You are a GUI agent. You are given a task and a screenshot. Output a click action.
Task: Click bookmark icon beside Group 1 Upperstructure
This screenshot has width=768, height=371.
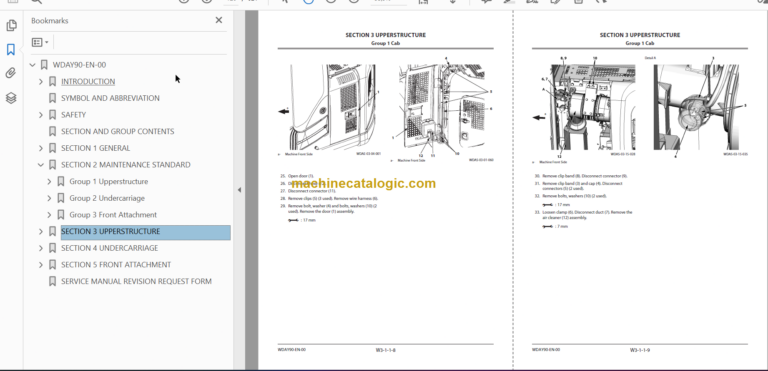[x=61, y=181]
